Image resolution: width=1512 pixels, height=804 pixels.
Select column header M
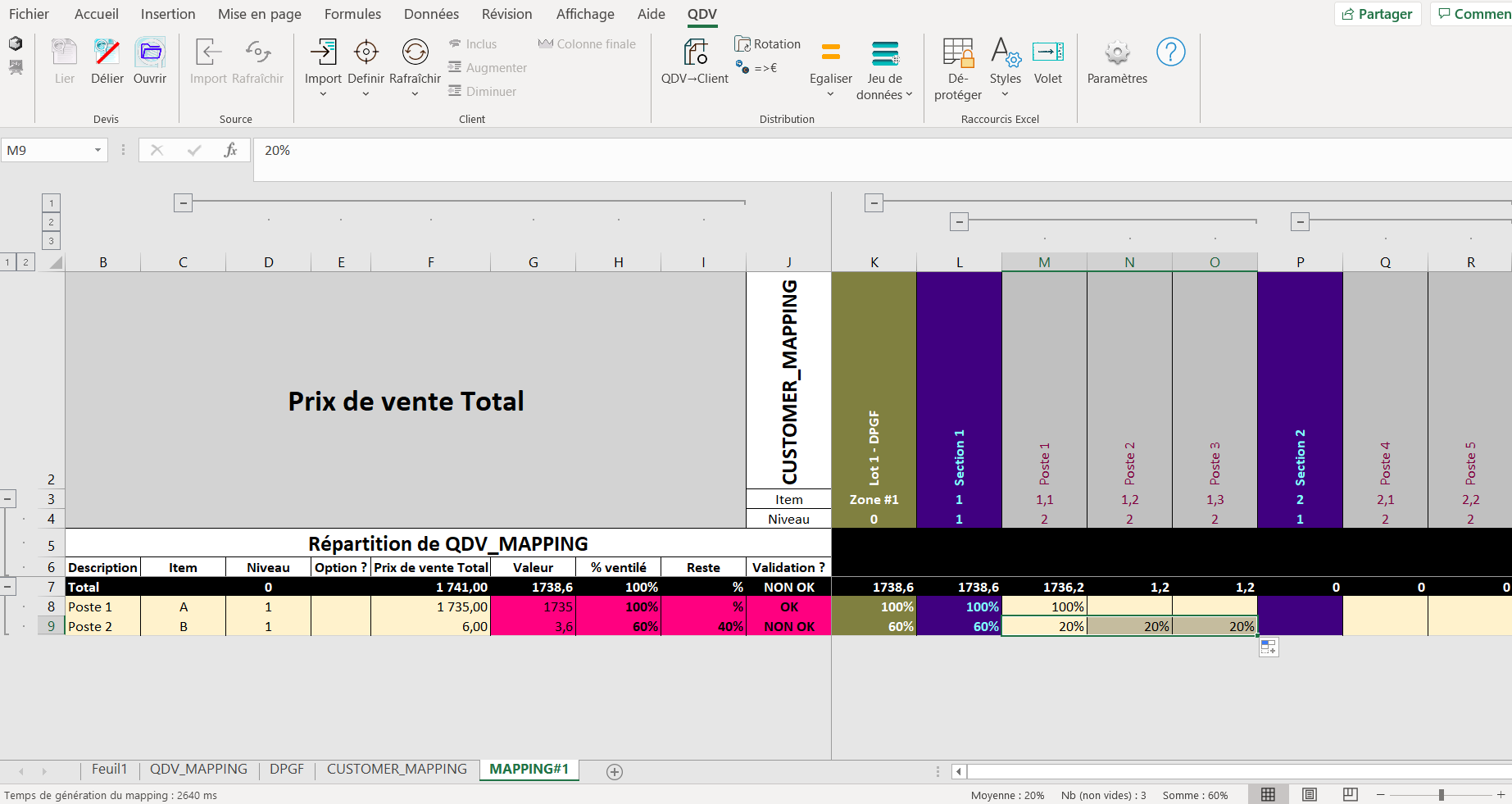pos(1044,262)
